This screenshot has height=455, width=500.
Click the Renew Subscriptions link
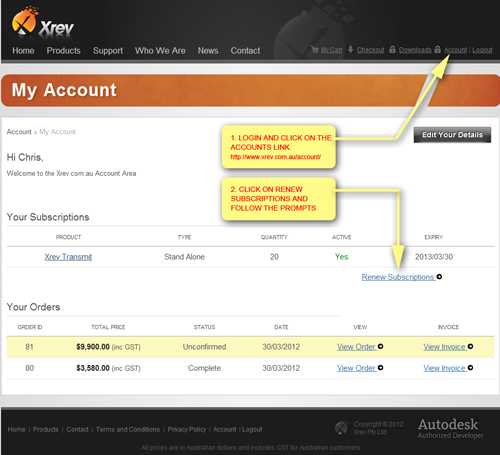tap(398, 277)
